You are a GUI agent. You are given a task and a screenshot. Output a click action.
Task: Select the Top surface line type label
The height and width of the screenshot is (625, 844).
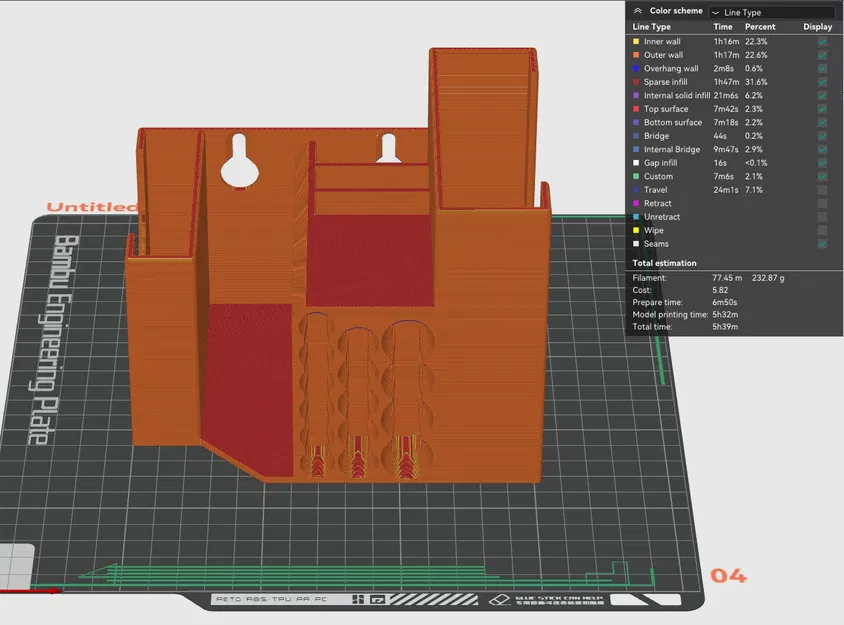[665, 109]
